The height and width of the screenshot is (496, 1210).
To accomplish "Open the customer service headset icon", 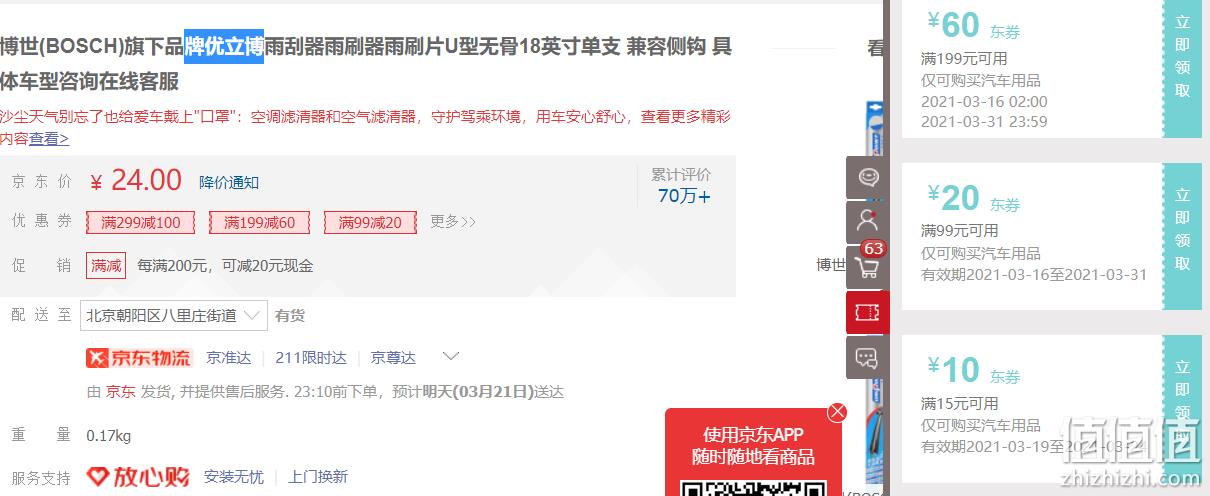I will [867, 178].
